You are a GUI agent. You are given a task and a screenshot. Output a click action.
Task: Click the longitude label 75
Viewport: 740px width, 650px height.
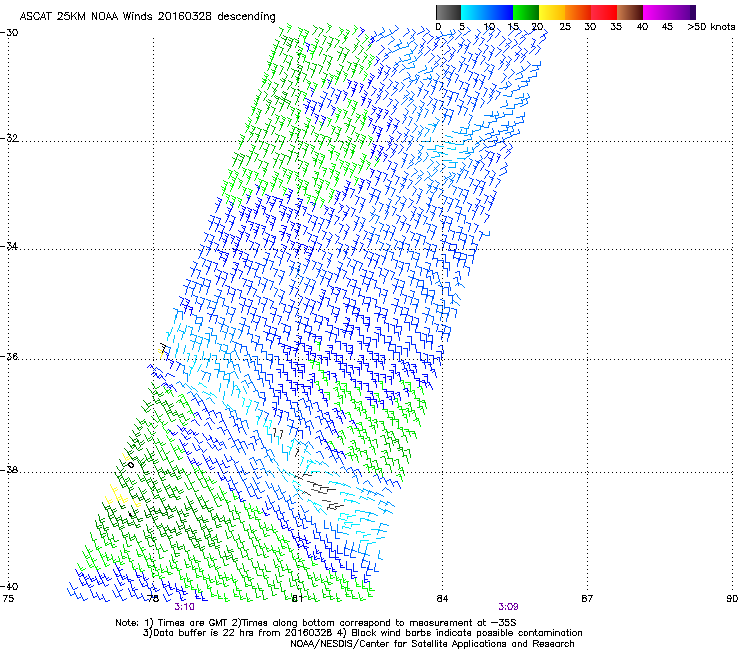pyautogui.click(x=8, y=599)
